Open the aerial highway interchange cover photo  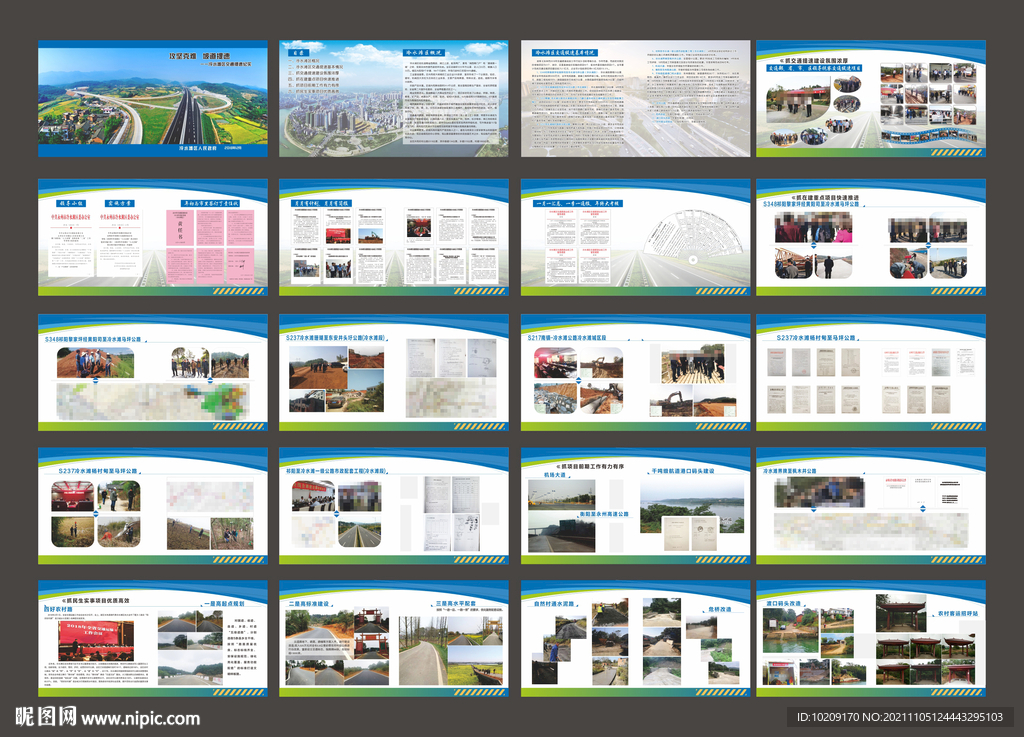point(153,98)
